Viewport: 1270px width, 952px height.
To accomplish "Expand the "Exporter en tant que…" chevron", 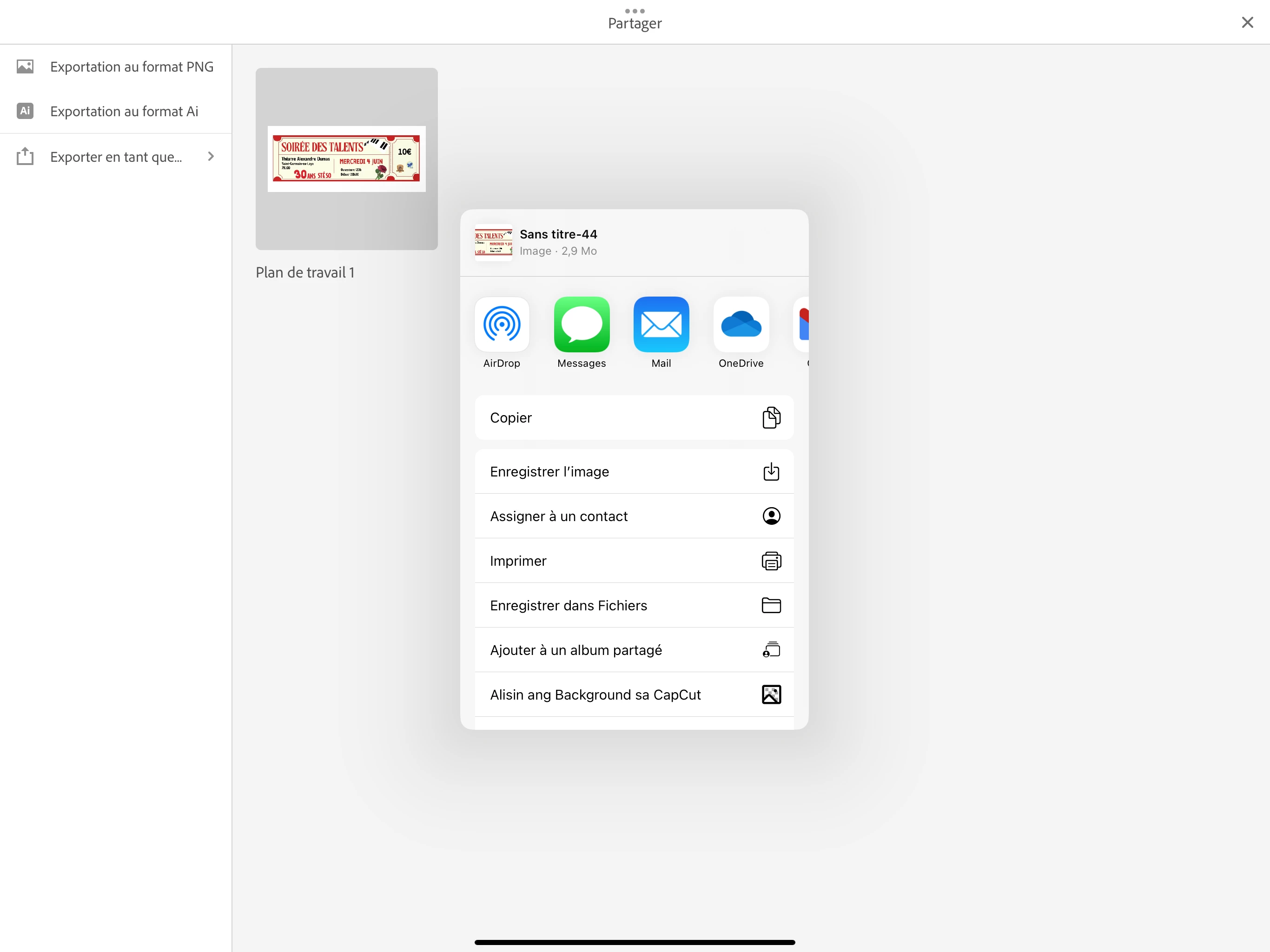I will [211, 156].
